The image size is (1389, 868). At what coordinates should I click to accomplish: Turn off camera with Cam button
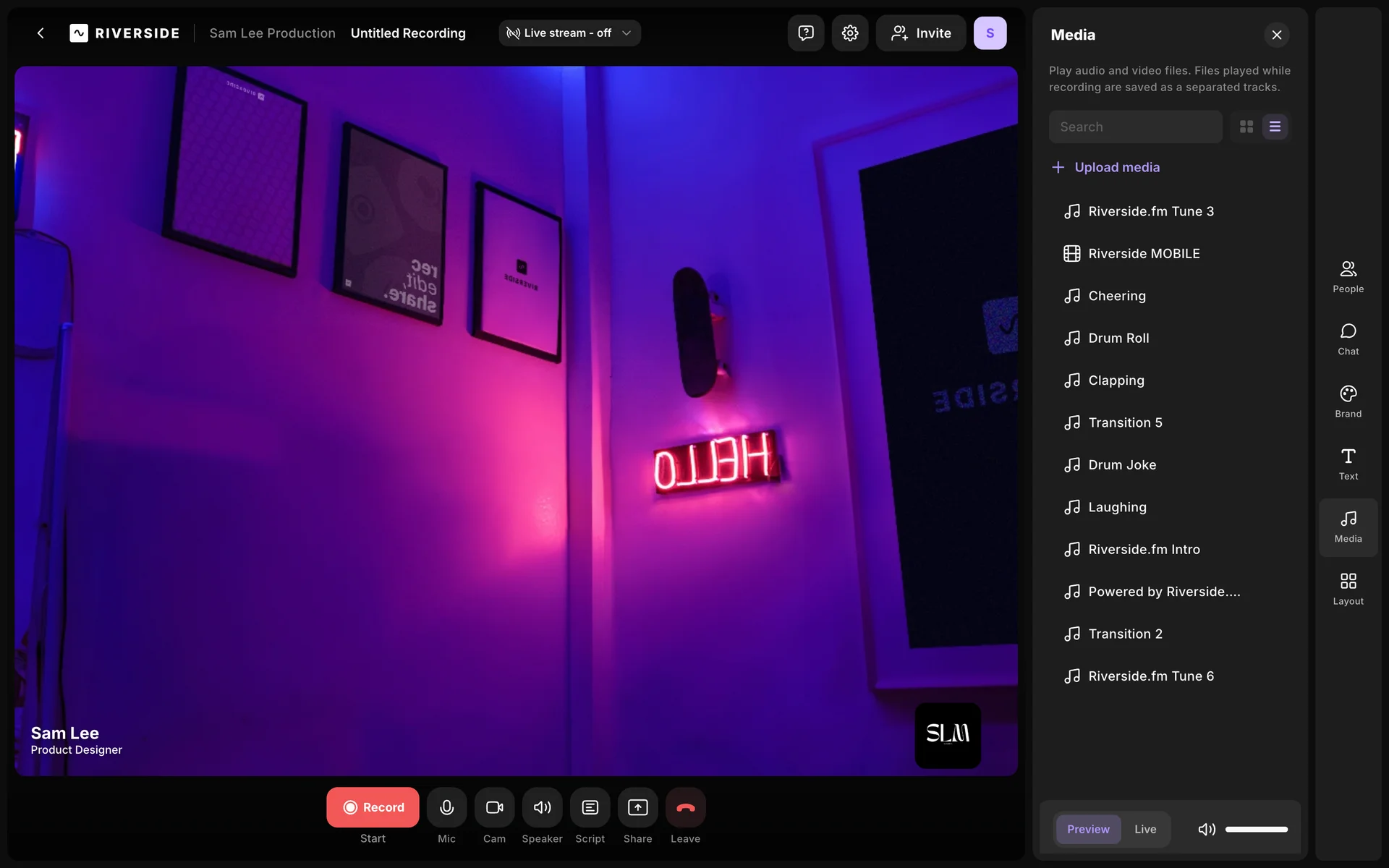click(x=494, y=807)
